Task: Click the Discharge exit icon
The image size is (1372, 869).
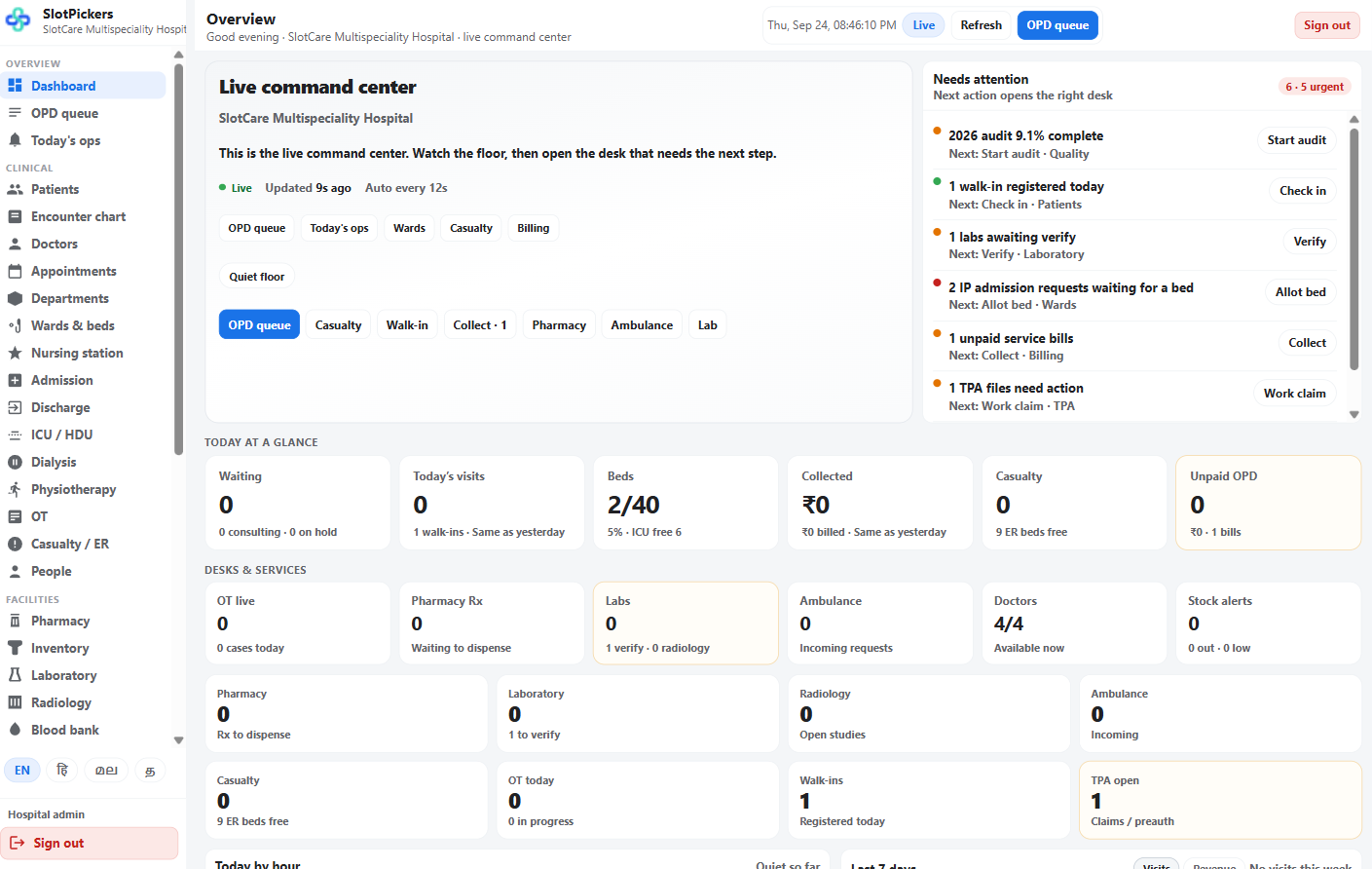Action: (15, 407)
